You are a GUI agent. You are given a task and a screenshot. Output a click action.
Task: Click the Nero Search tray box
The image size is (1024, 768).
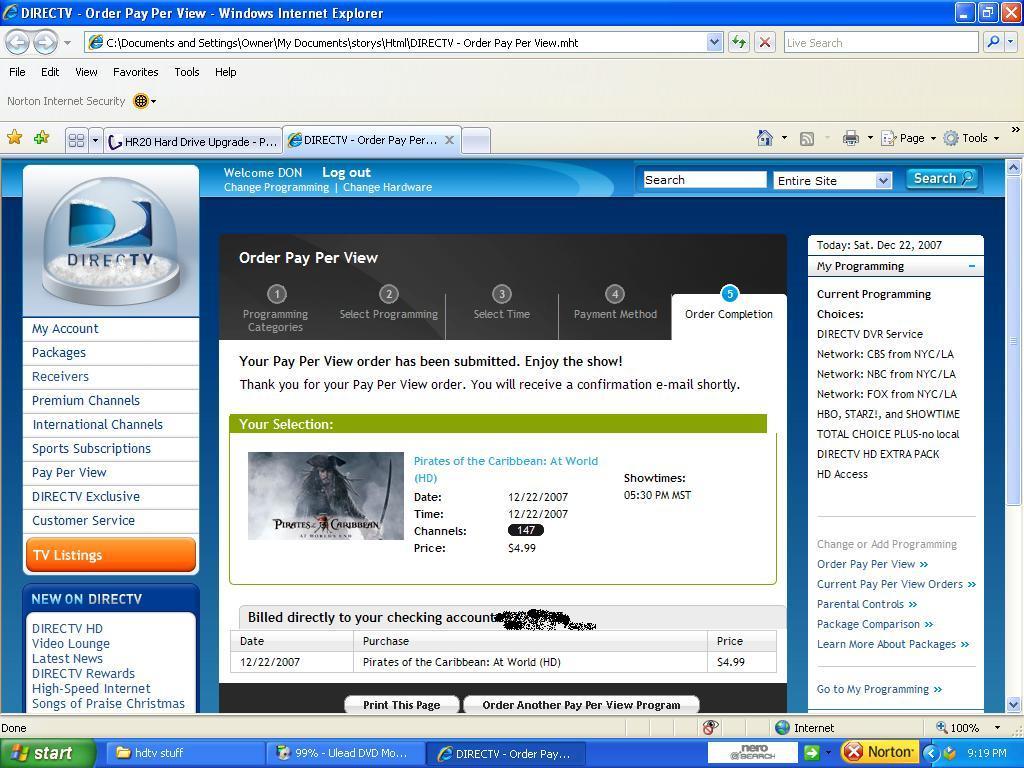pyautogui.click(x=752, y=752)
